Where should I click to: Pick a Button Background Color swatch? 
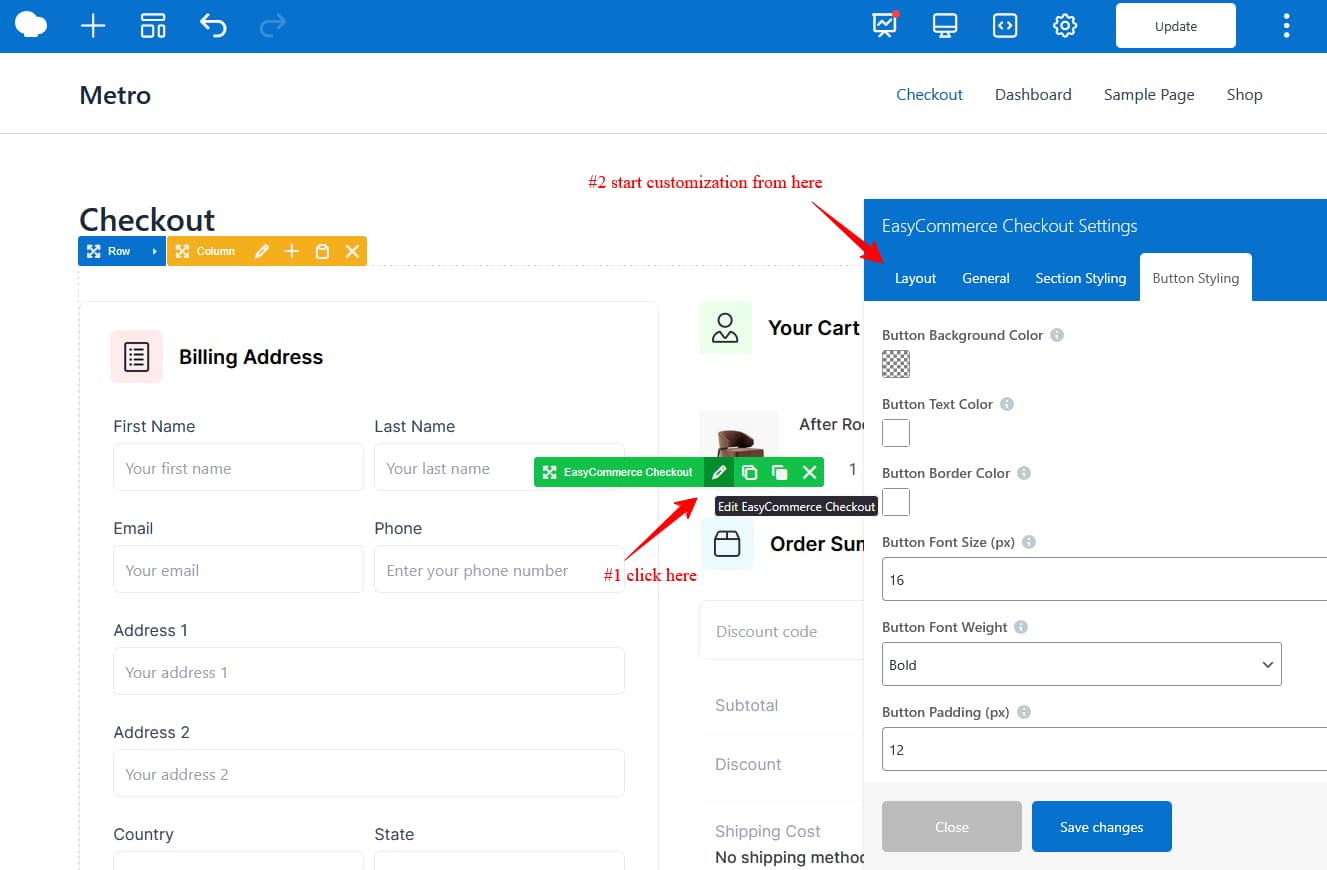(x=895, y=363)
